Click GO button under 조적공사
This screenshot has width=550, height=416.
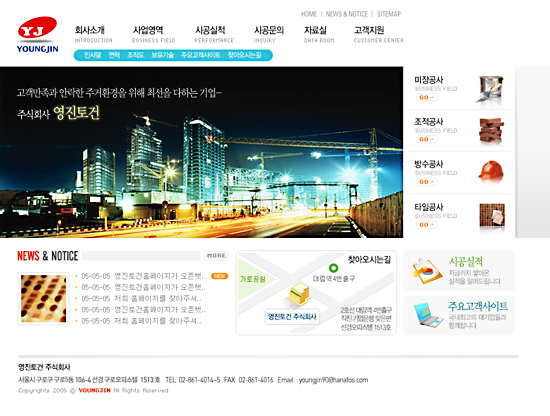click(427, 139)
